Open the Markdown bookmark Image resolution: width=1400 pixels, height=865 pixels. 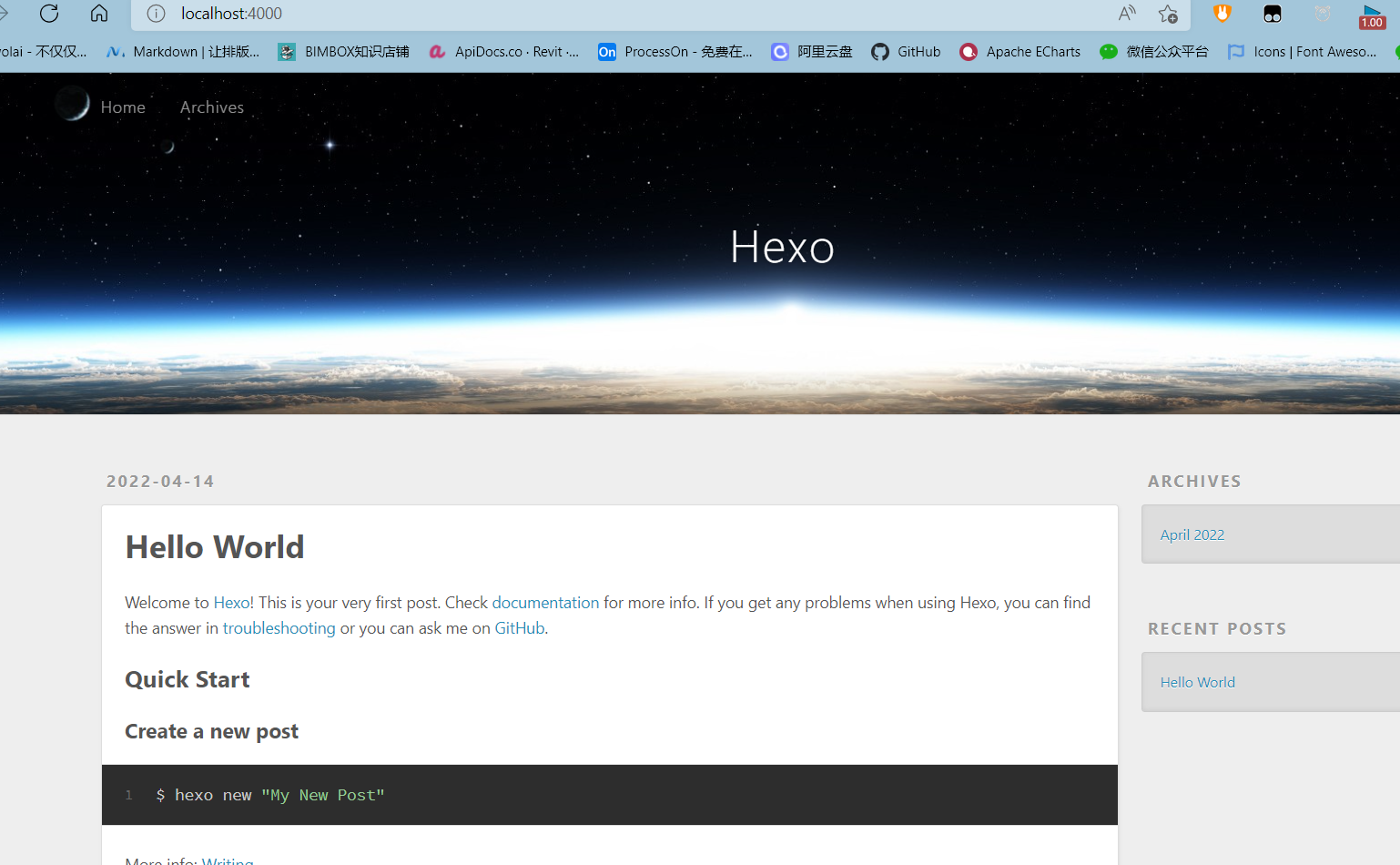(183, 52)
